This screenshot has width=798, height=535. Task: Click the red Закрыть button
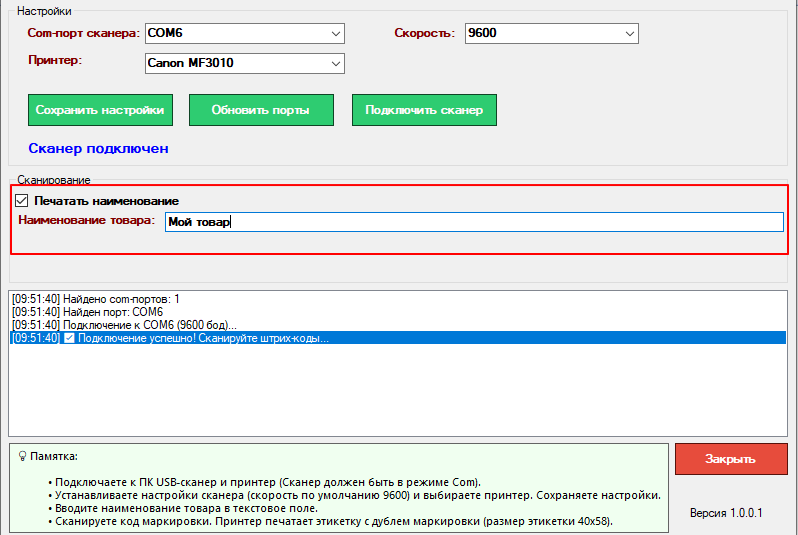(x=731, y=459)
